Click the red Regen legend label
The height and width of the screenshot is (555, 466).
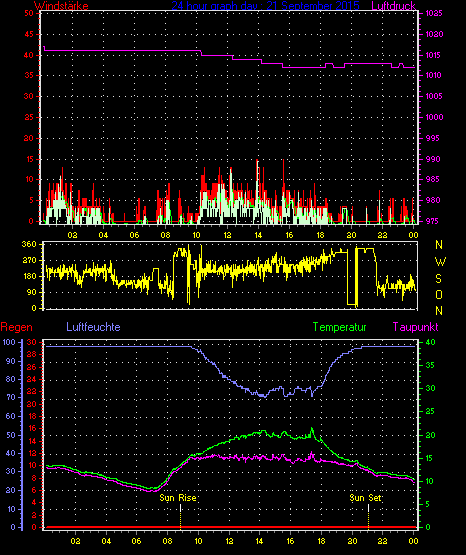17,327
